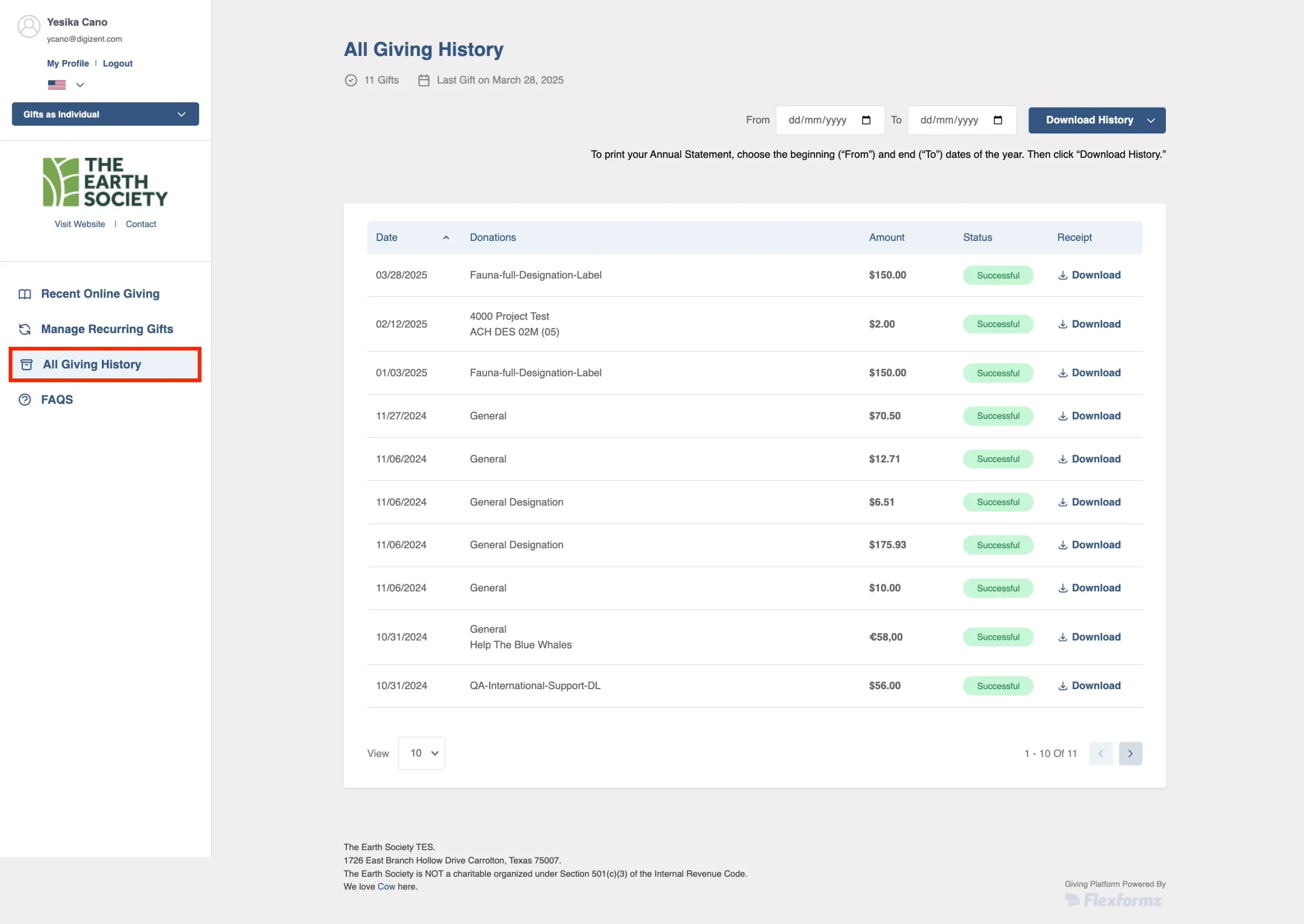Open the View 10 rows-per-page dropdown
The height and width of the screenshot is (924, 1304).
click(x=422, y=753)
